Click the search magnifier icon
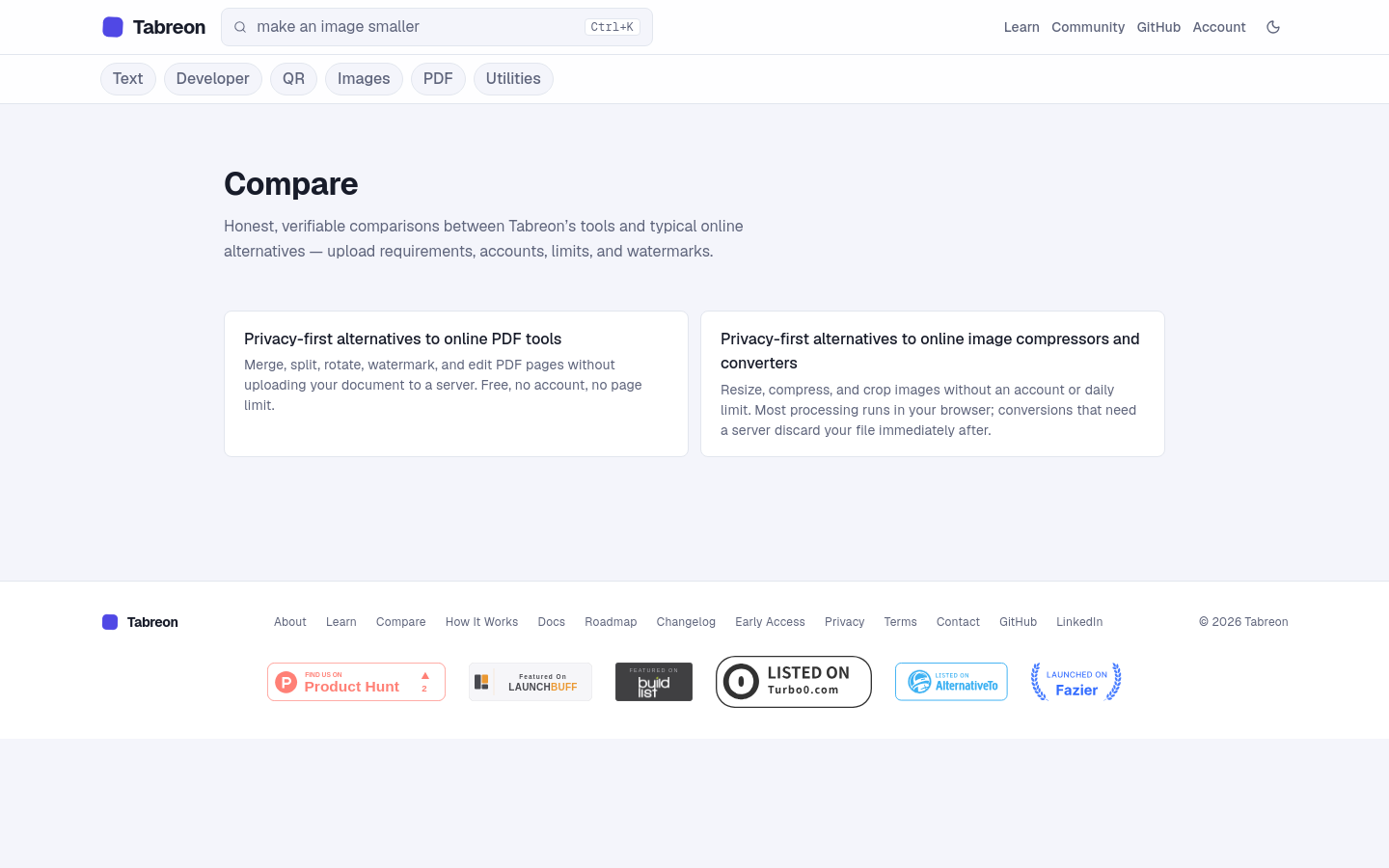Viewport: 1389px width, 868px height. click(240, 27)
